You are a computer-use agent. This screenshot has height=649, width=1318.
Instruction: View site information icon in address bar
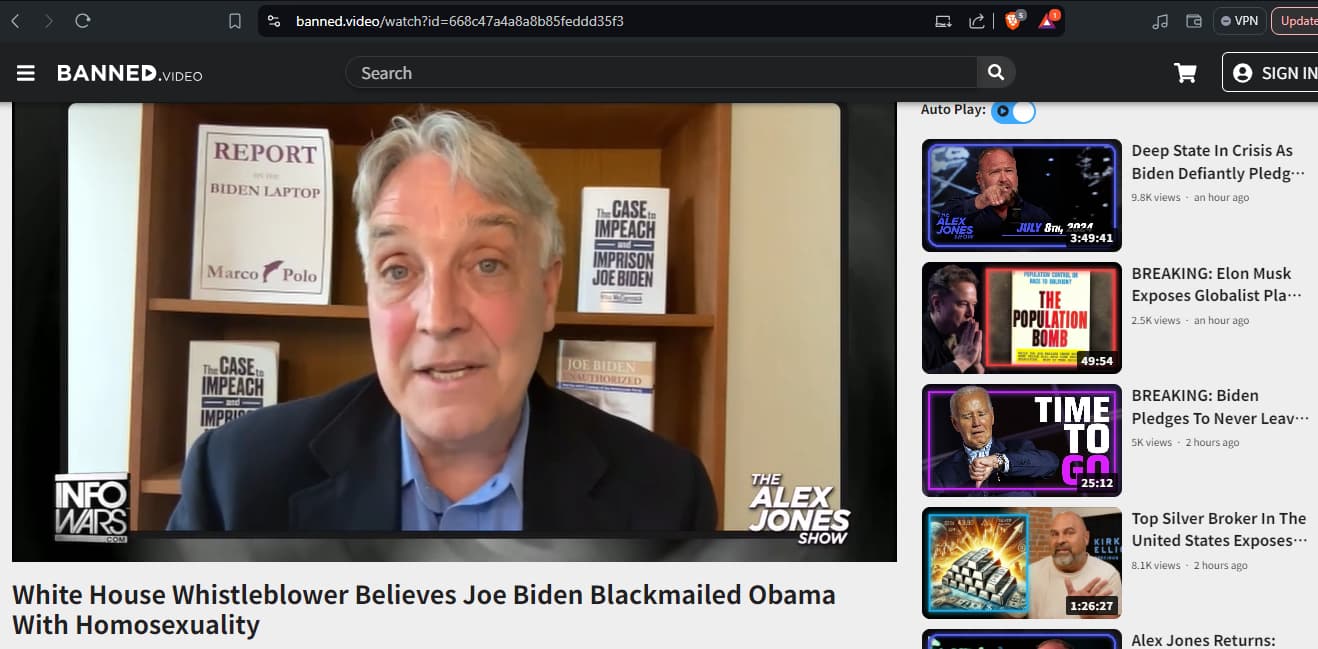coord(274,21)
